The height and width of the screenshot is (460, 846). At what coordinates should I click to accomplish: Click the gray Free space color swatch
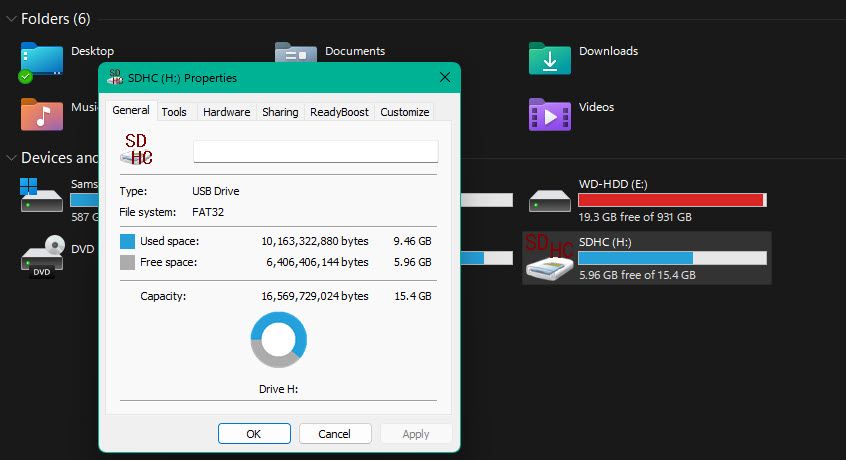(127, 262)
